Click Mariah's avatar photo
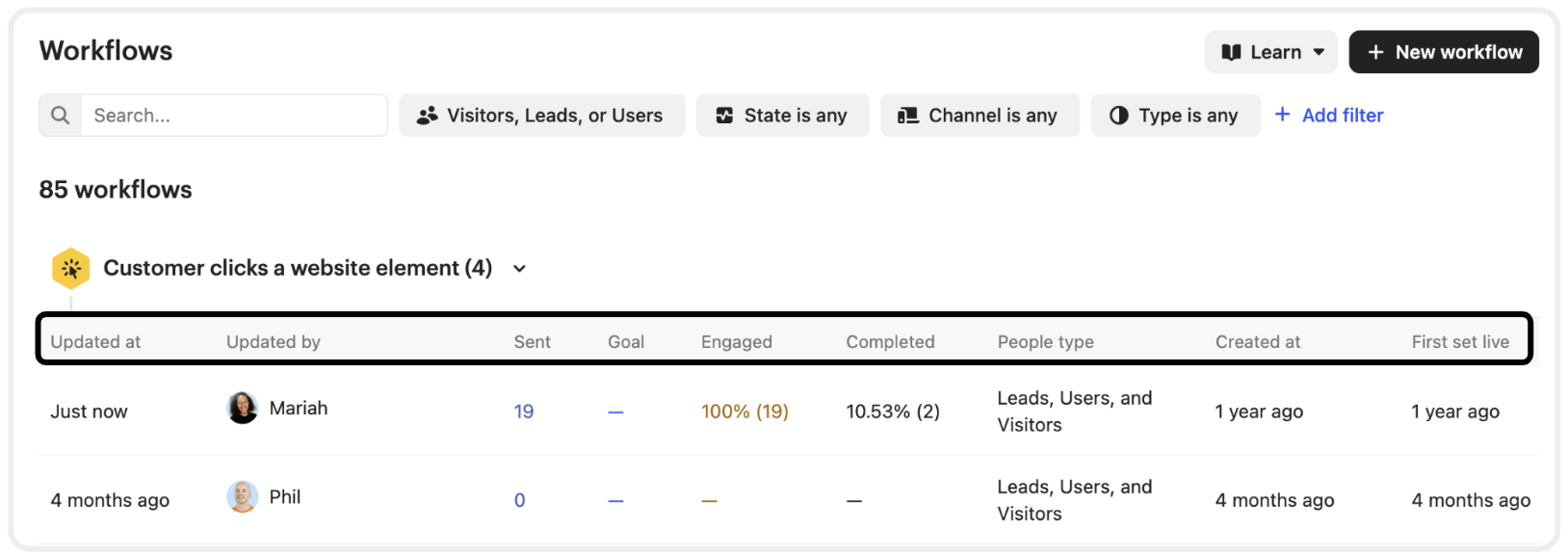The height and width of the screenshot is (559, 1568). [243, 408]
